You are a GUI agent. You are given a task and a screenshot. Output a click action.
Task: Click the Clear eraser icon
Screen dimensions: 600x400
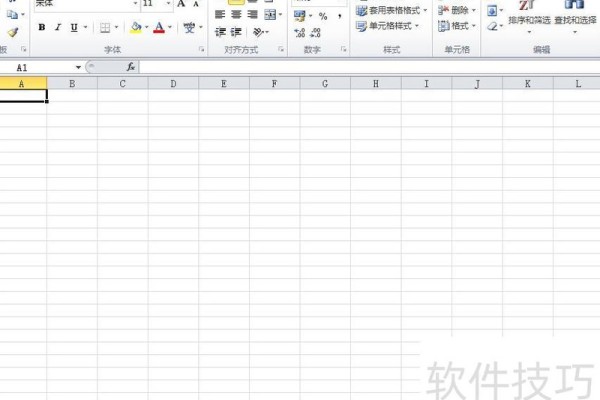pos(492,26)
